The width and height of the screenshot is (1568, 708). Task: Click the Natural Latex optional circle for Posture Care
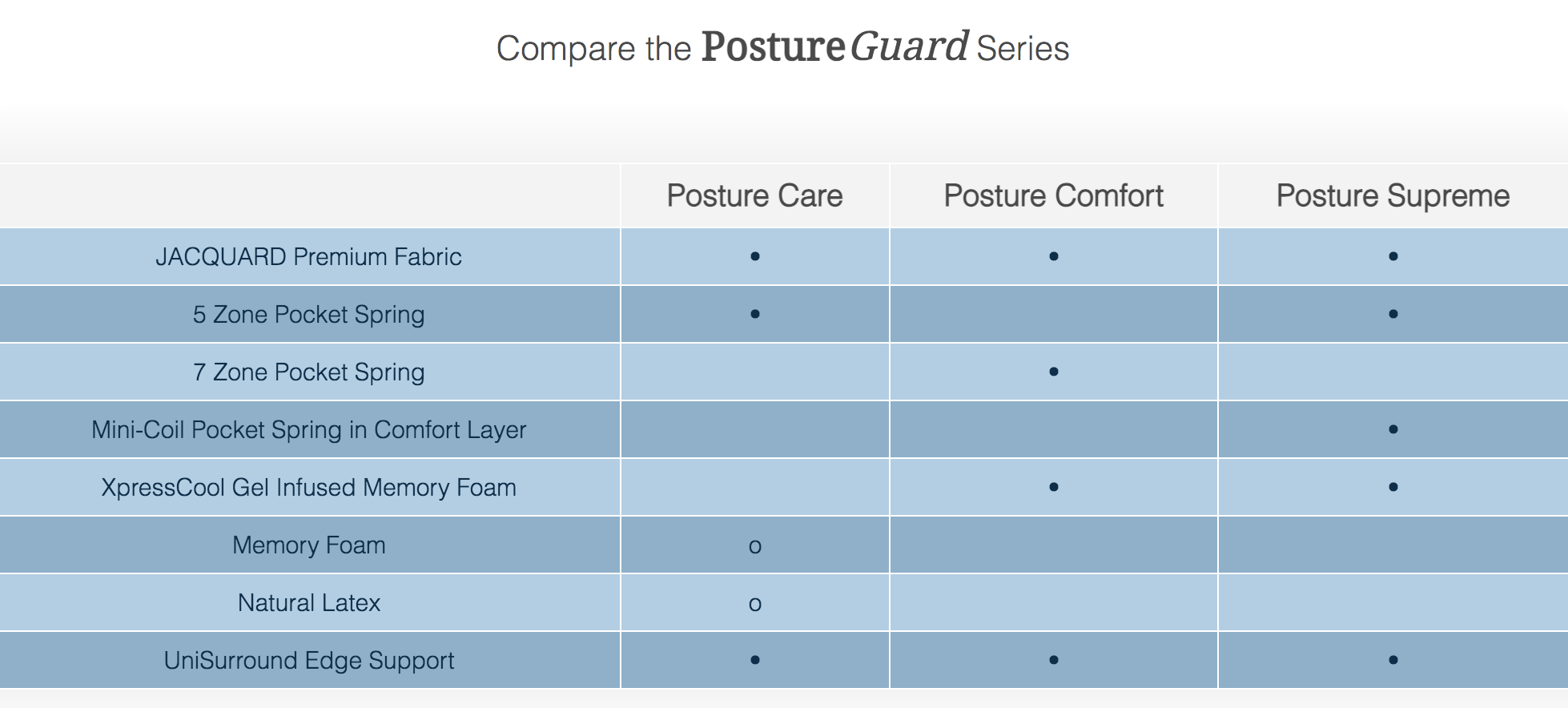(x=754, y=605)
